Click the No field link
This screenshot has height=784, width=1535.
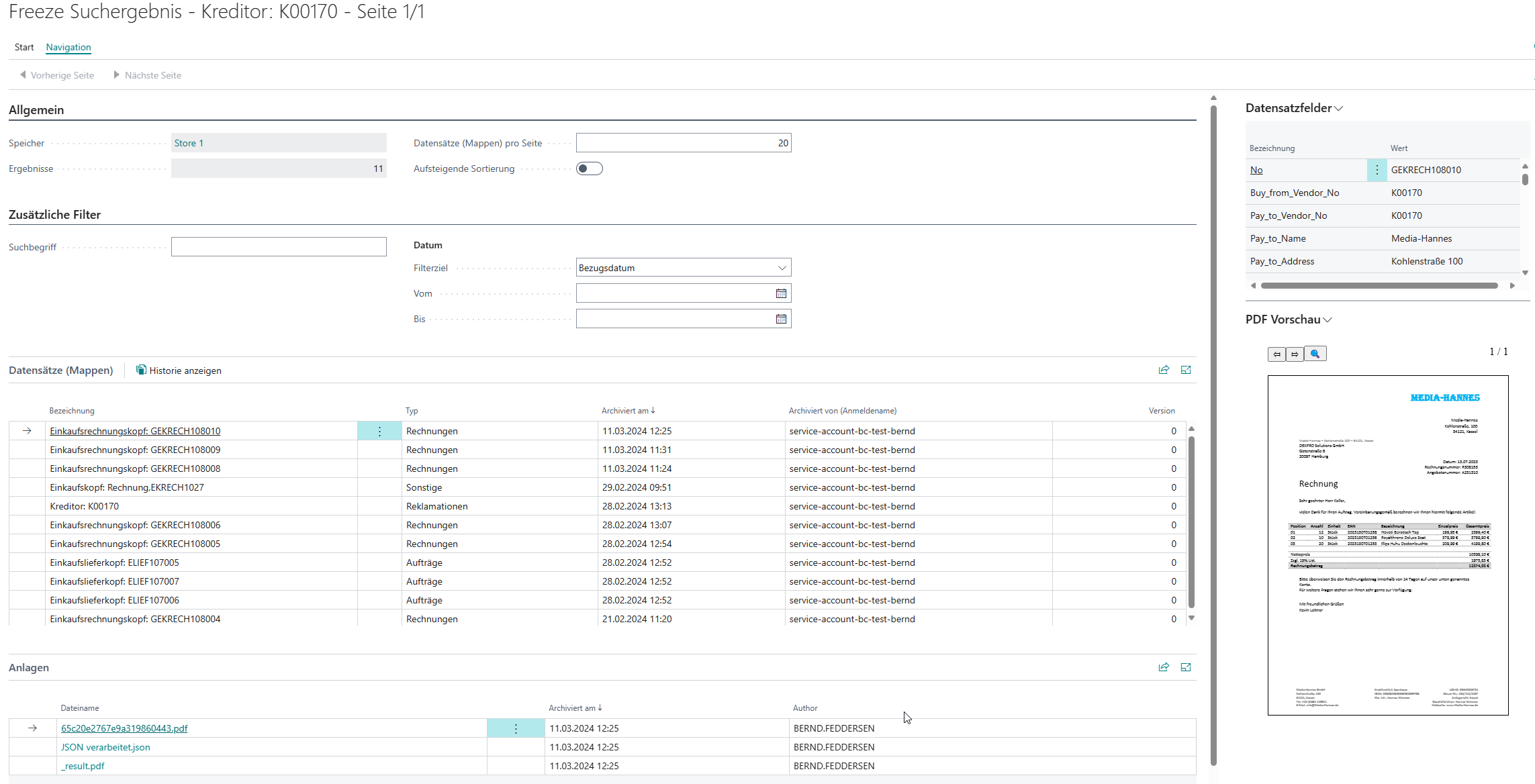(1256, 170)
